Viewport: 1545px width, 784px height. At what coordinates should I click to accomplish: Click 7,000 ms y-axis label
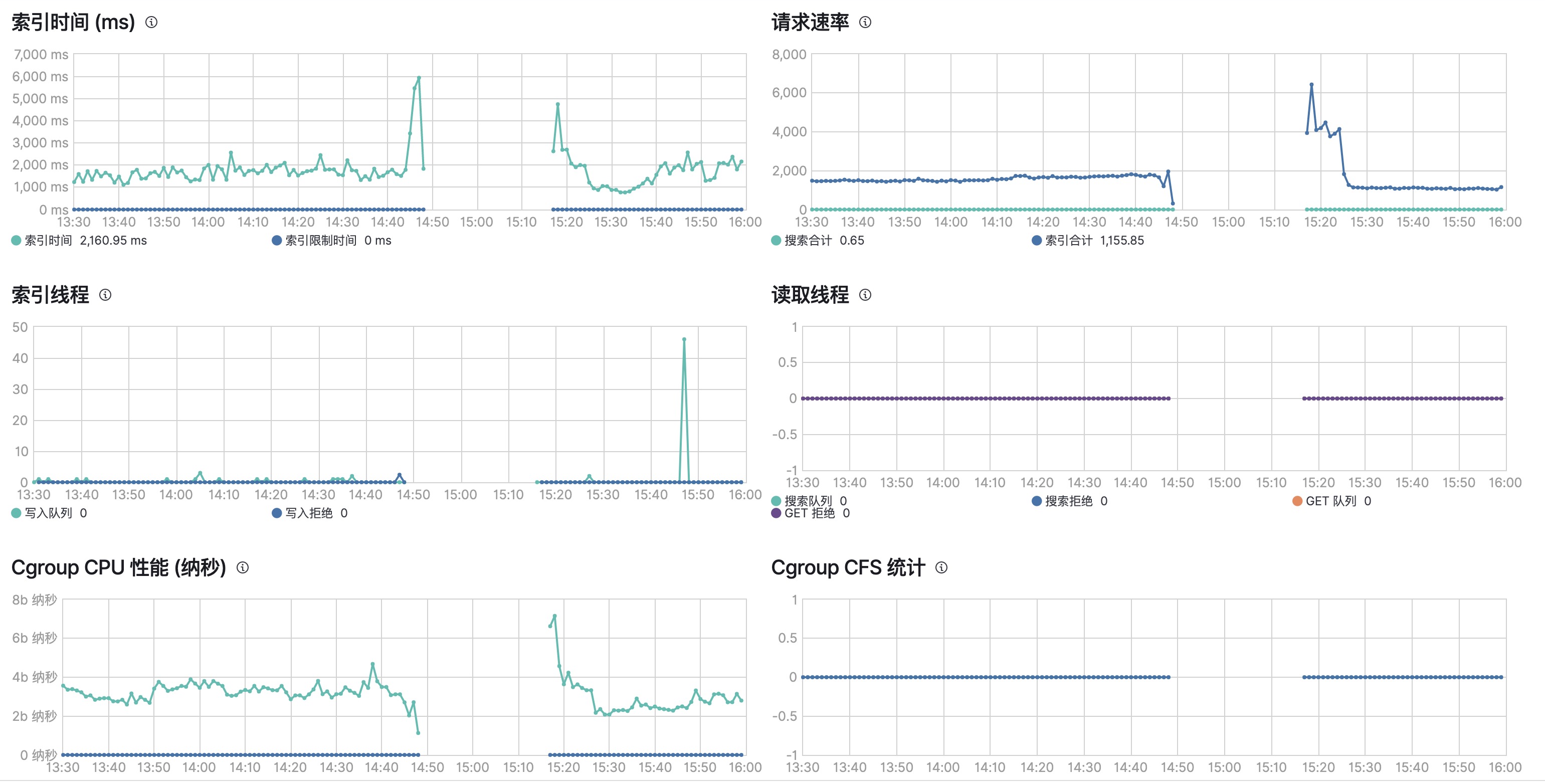pyautogui.click(x=41, y=55)
